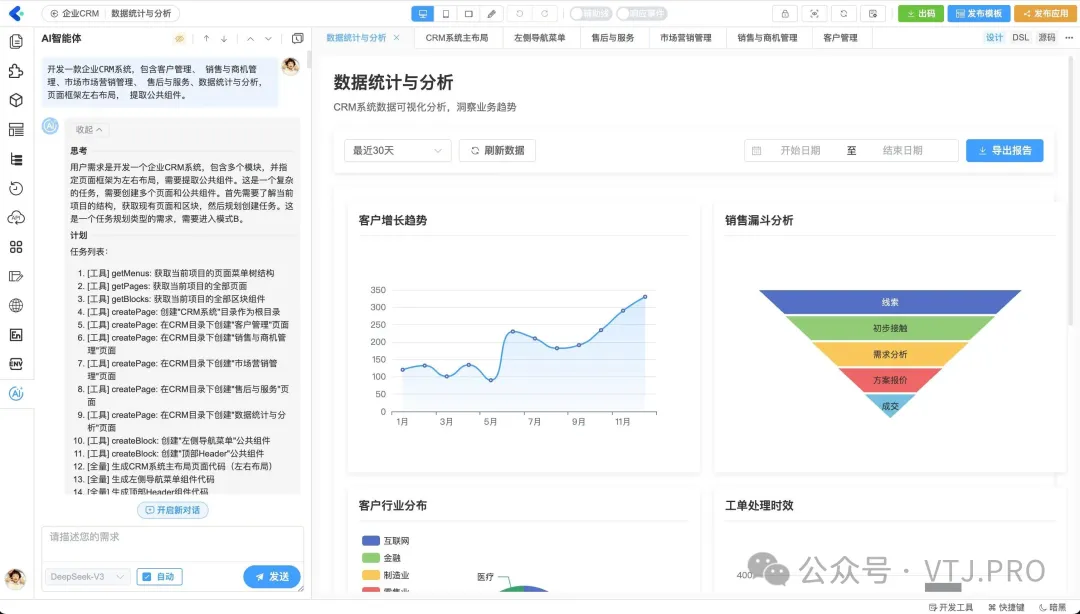Click the lock icon in top toolbar
Image resolution: width=1080 pixels, height=614 pixels.
[784, 14]
